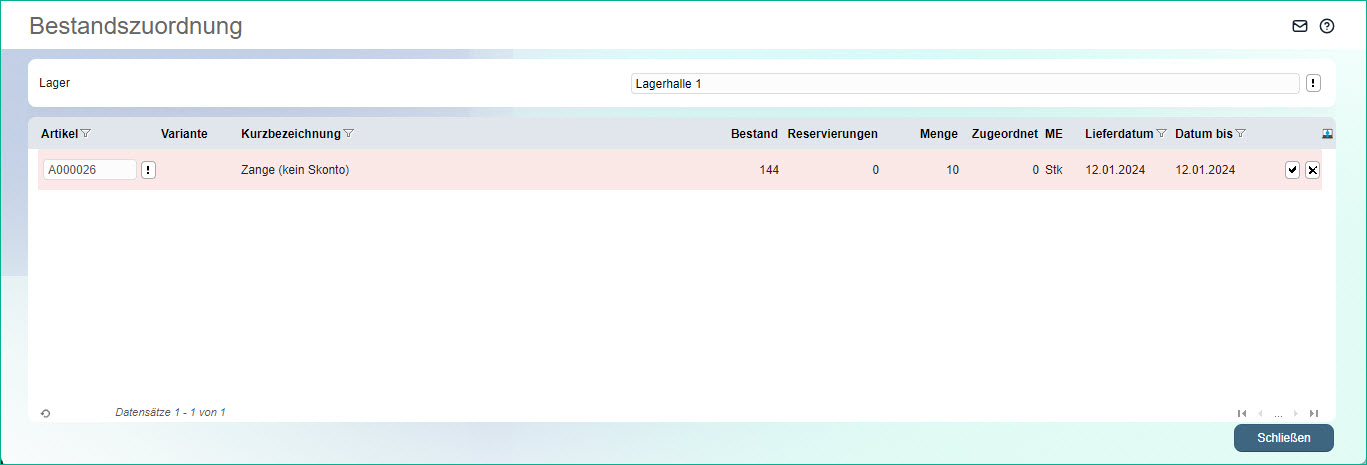
Task: Click the Lieferdatum cell 12.01.2024
Action: tap(1115, 170)
